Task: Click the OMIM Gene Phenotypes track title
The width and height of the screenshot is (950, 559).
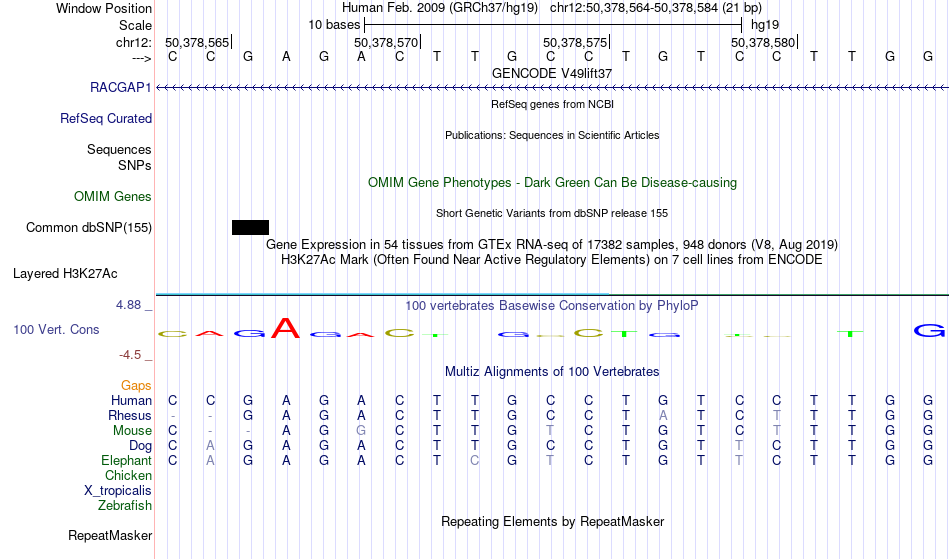Action: pos(552,182)
